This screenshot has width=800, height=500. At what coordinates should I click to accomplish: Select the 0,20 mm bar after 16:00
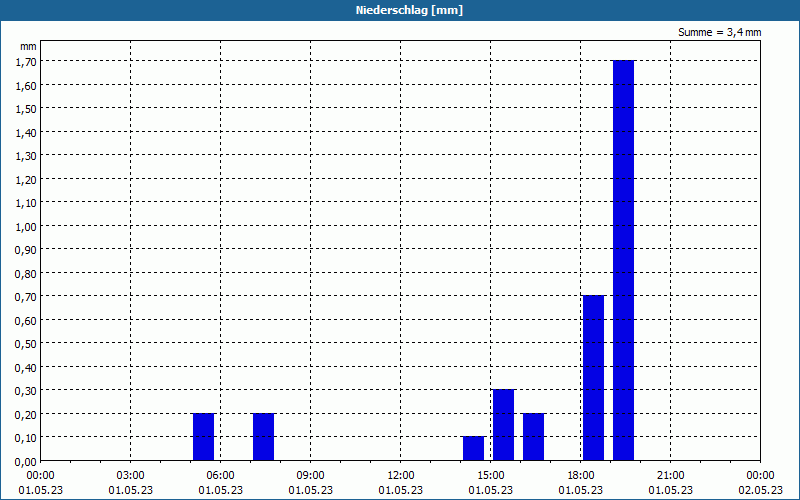pyautogui.click(x=534, y=437)
